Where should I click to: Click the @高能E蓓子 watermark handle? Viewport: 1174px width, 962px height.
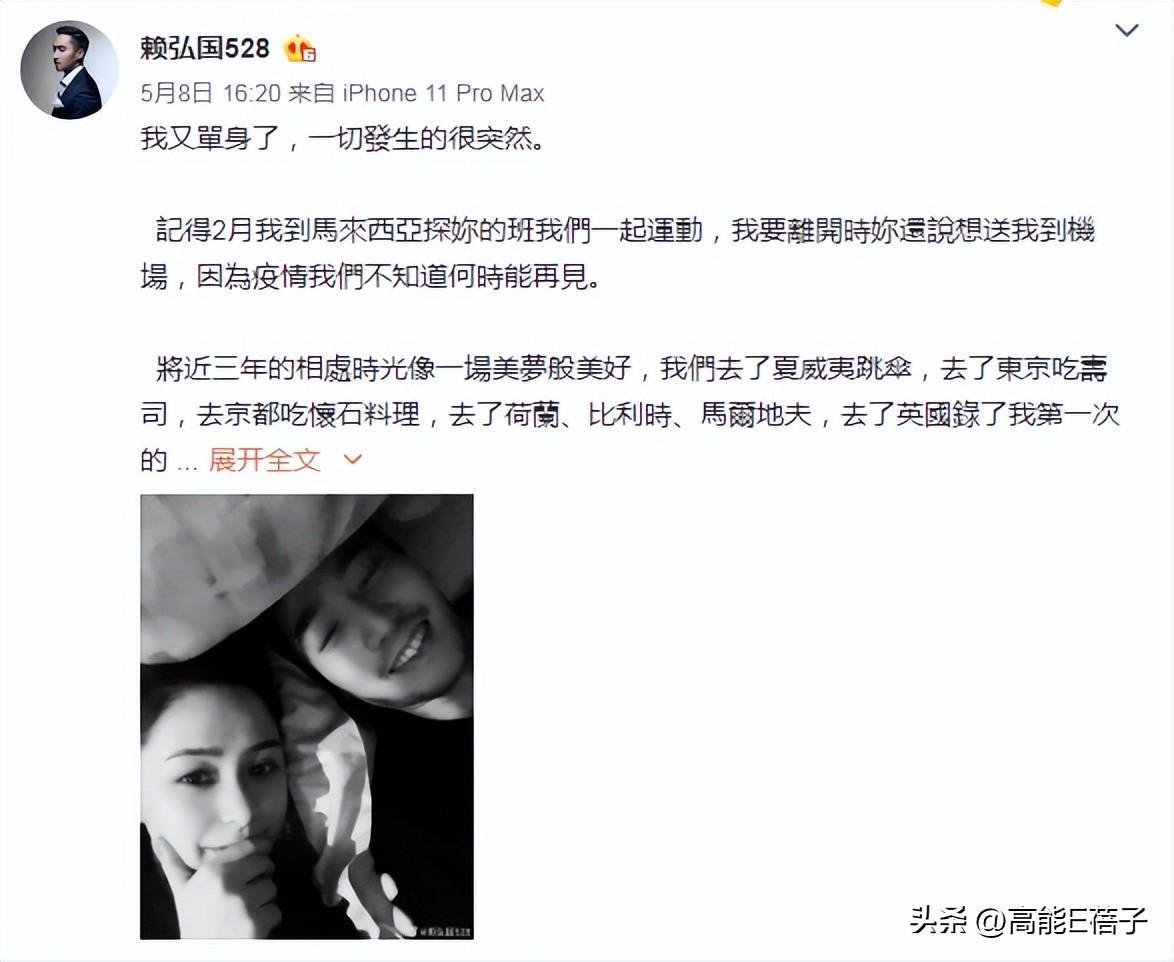(1062, 920)
